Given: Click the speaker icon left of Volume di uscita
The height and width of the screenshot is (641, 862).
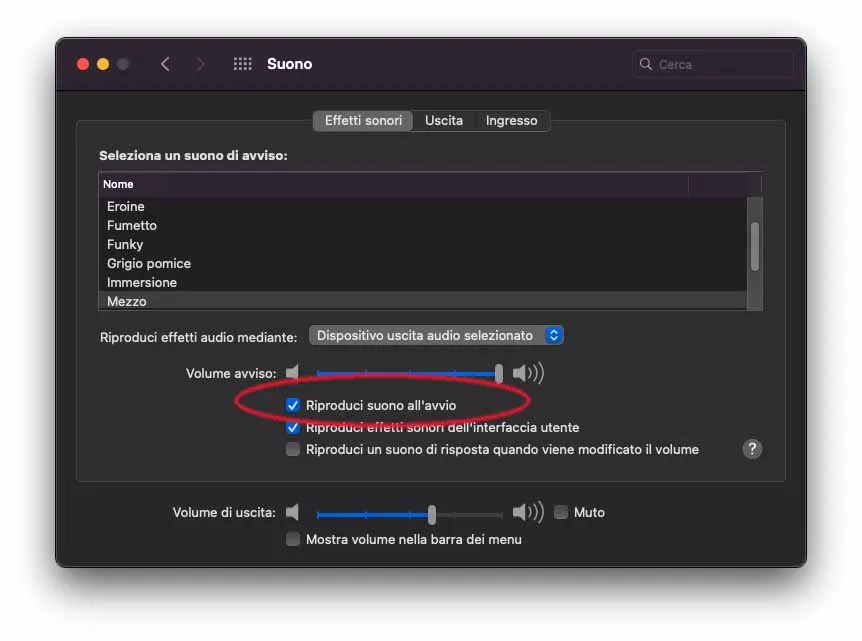Looking at the screenshot, I should (x=293, y=512).
